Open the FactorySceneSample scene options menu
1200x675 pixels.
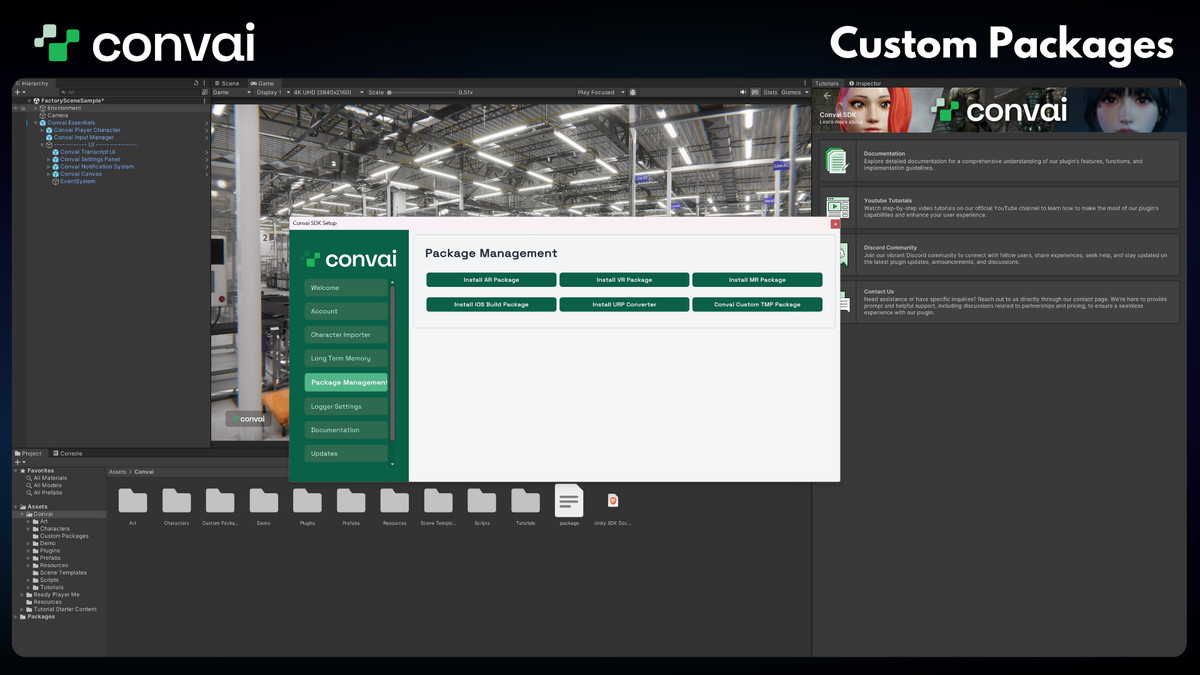pyautogui.click(x=206, y=101)
